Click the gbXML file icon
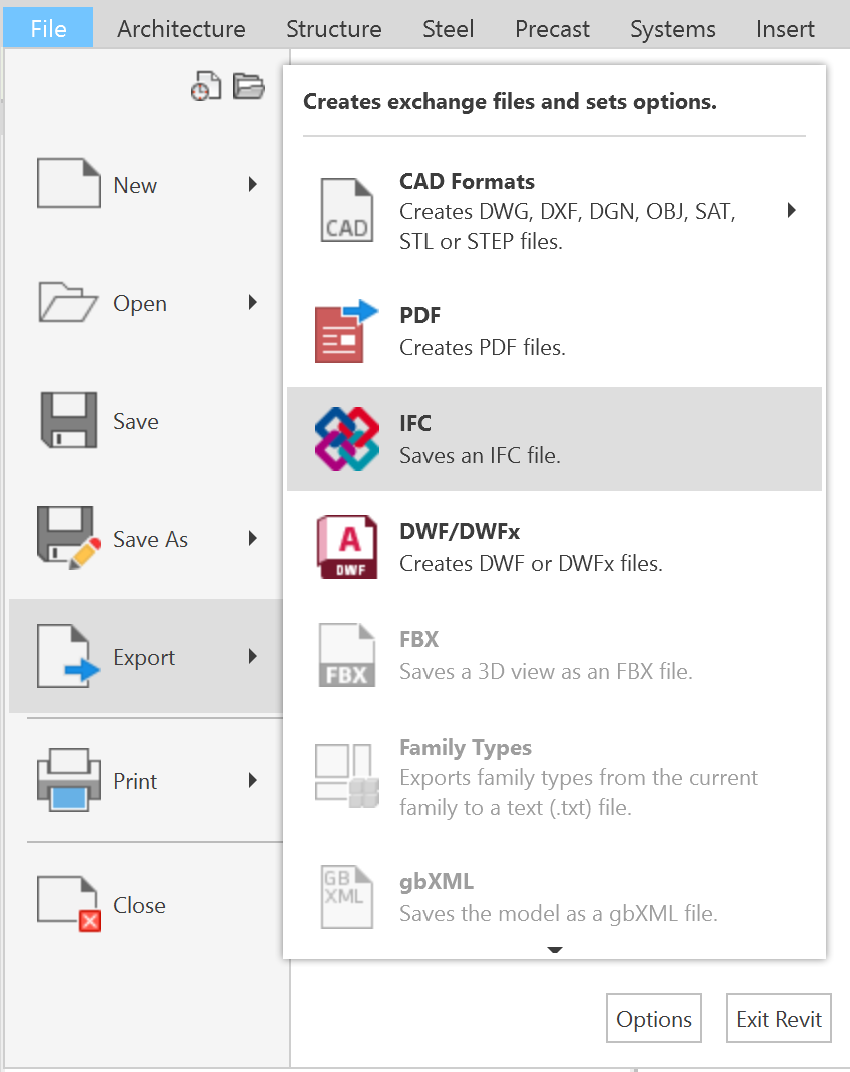Screen dimensions: 850x1072 347,897
